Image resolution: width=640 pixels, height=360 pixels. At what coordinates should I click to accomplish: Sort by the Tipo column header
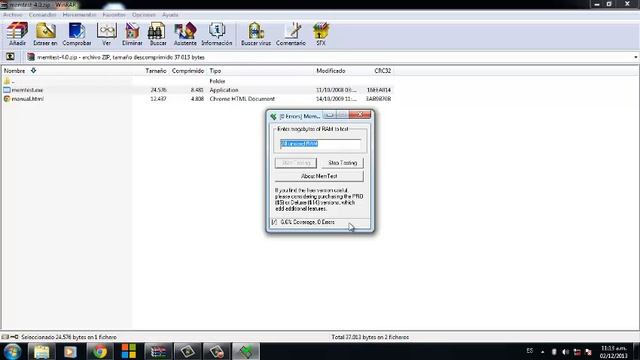pyautogui.click(x=215, y=71)
